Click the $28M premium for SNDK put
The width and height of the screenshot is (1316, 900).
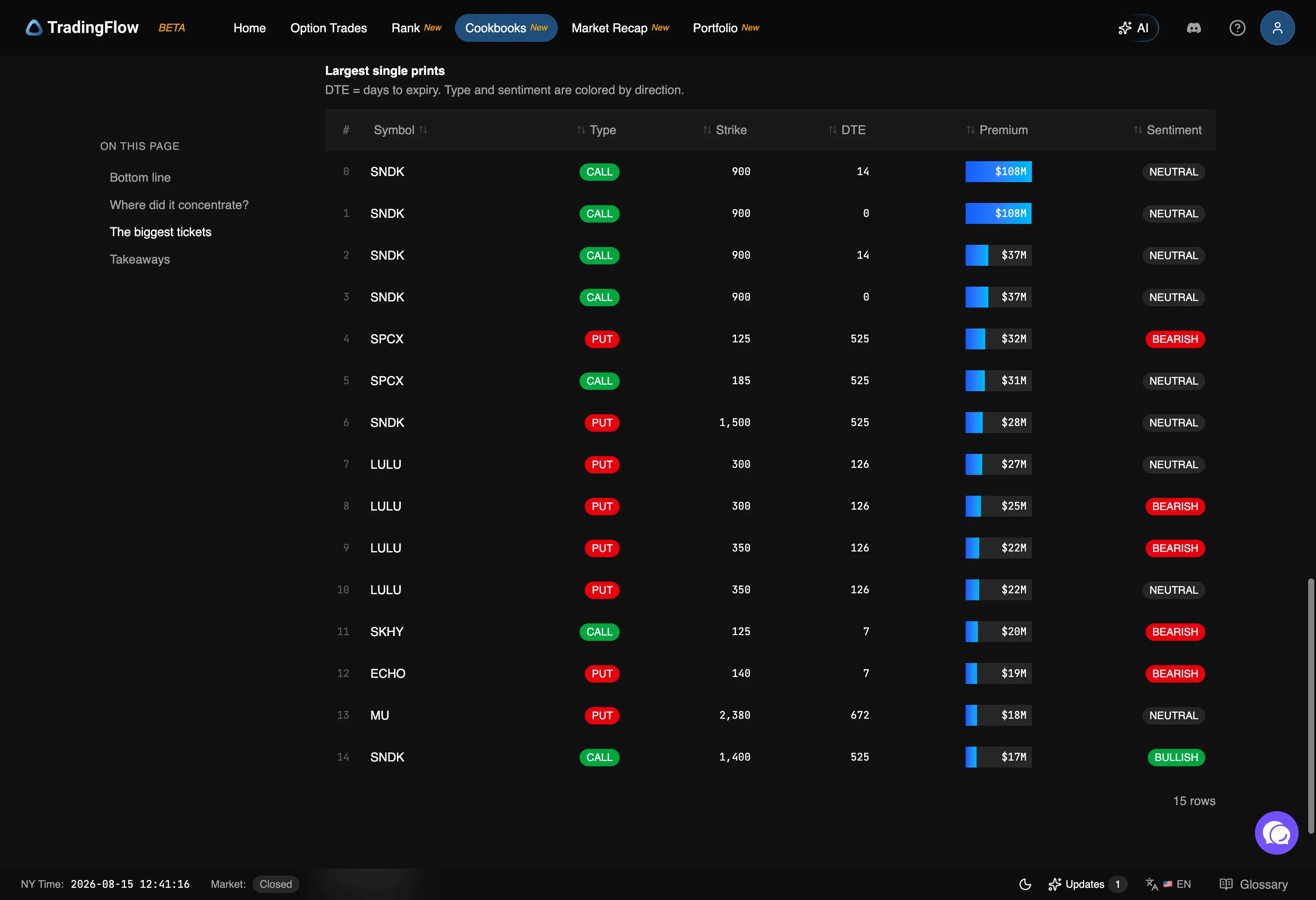coord(998,423)
